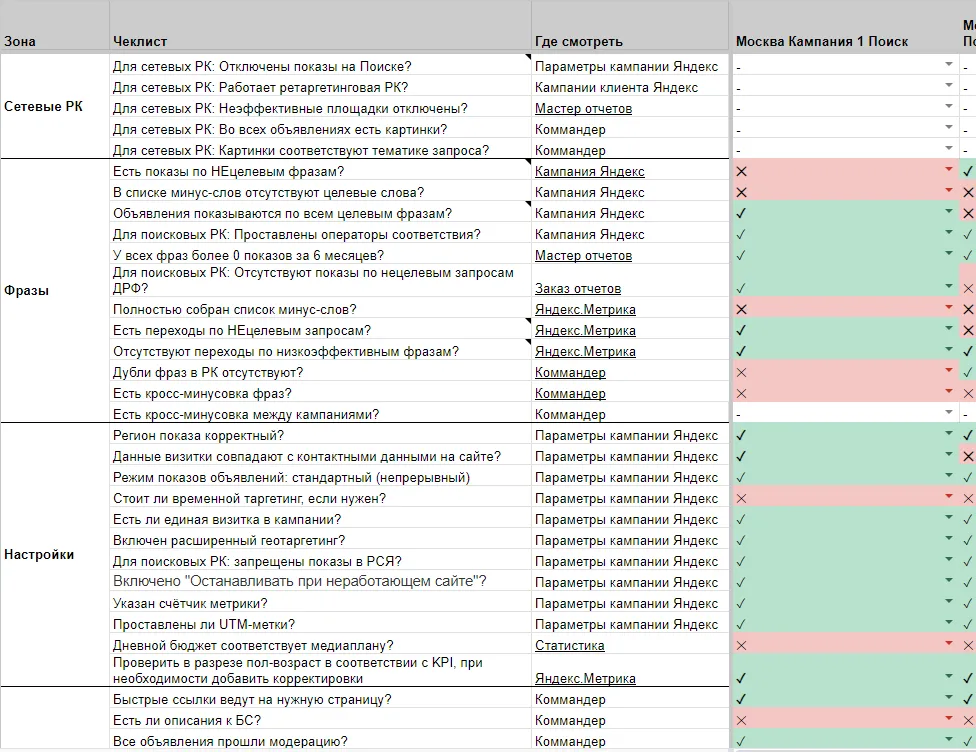Image resolution: width=976 pixels, height=752 pixels.
Task: Select cell 'Есть ли единая визитка в кампании?'
Action: 320,519
